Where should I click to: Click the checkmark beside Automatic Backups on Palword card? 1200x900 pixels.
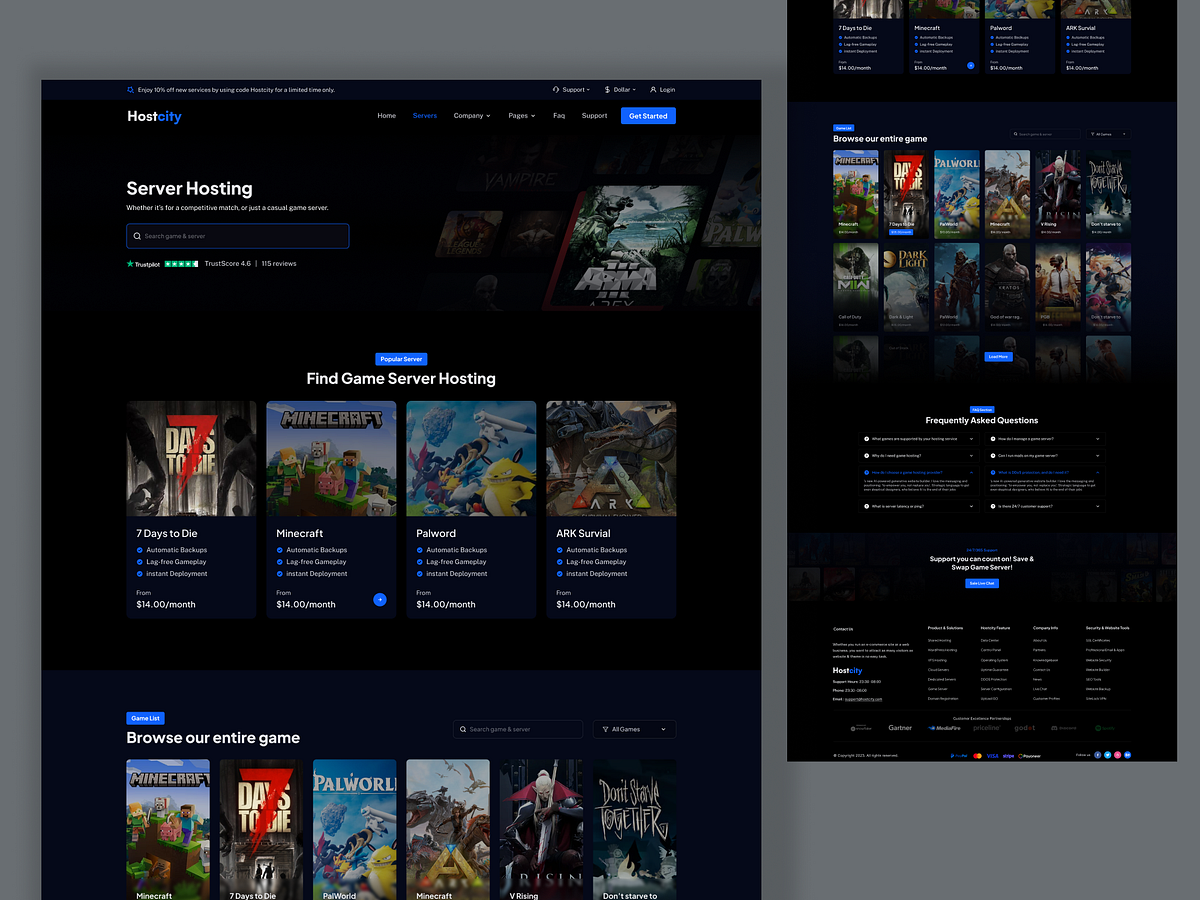click(421, 548)
